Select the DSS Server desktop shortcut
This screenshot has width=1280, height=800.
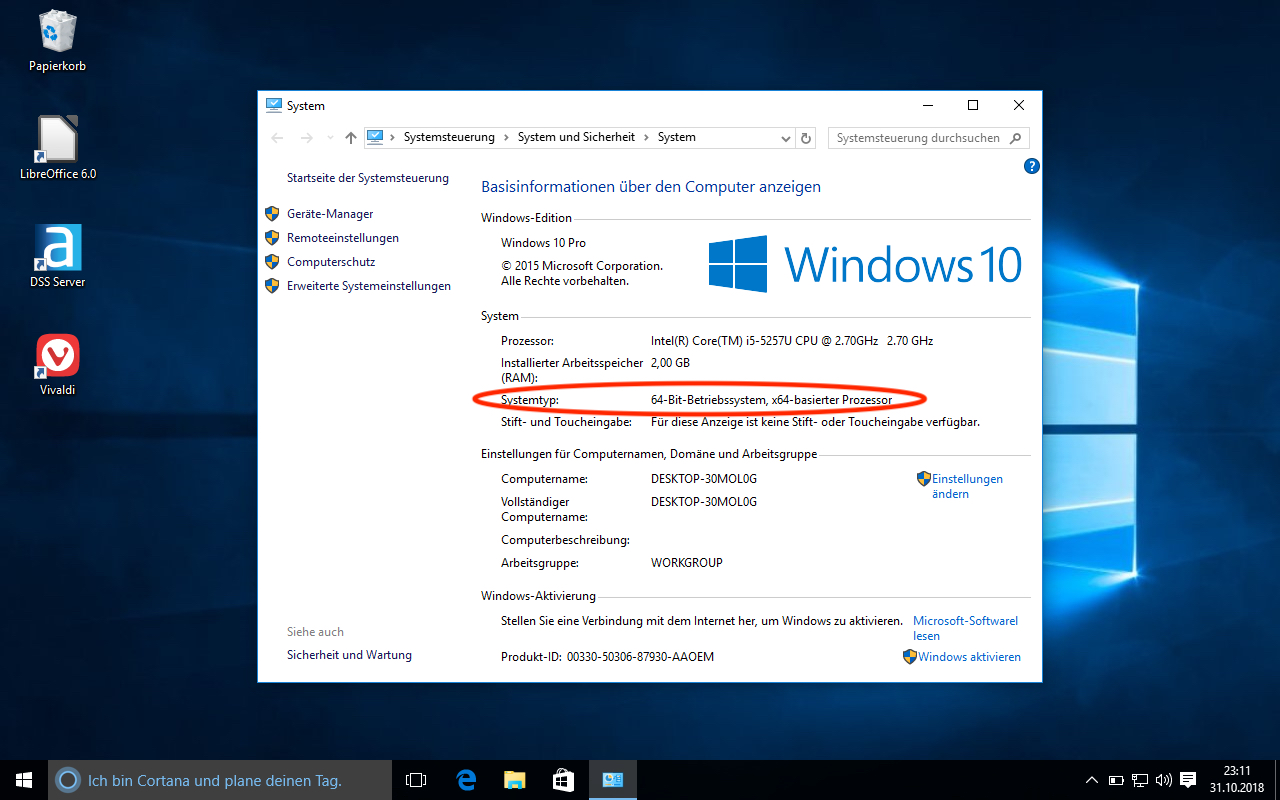[57, 256]
